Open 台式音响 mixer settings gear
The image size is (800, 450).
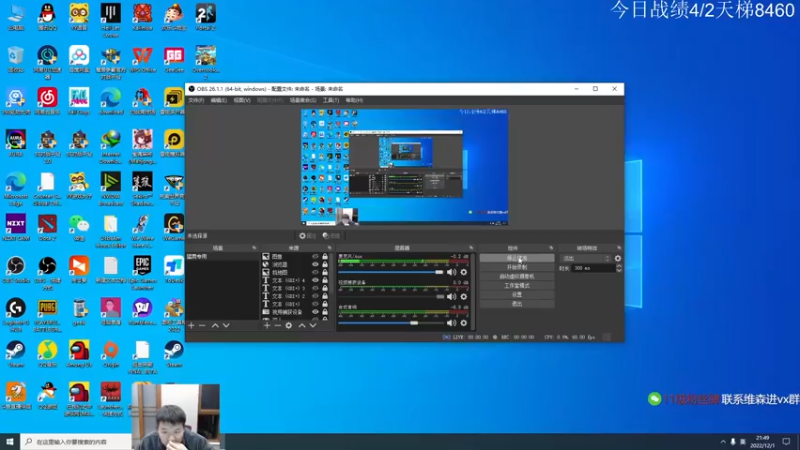click(x=464, y=322)
